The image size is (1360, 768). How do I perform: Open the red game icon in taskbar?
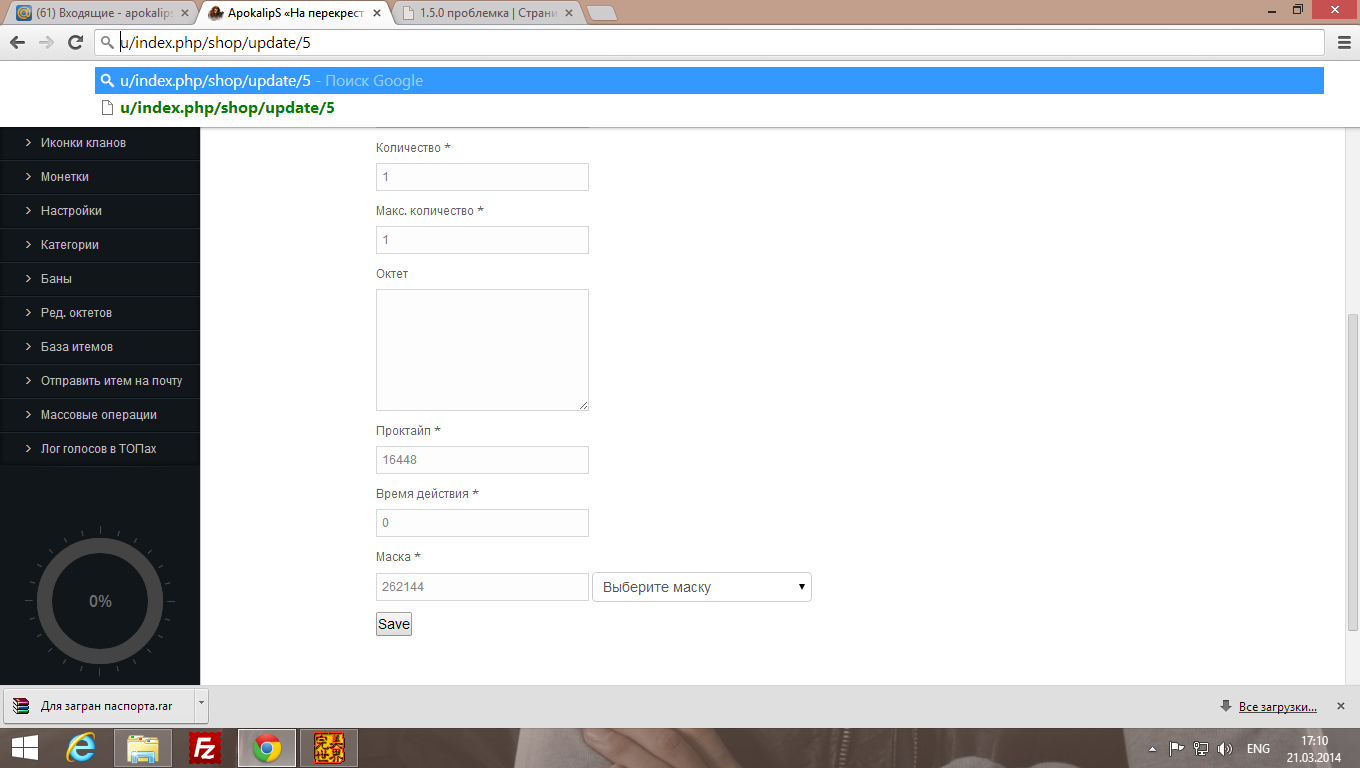click(x=329, y=748)
